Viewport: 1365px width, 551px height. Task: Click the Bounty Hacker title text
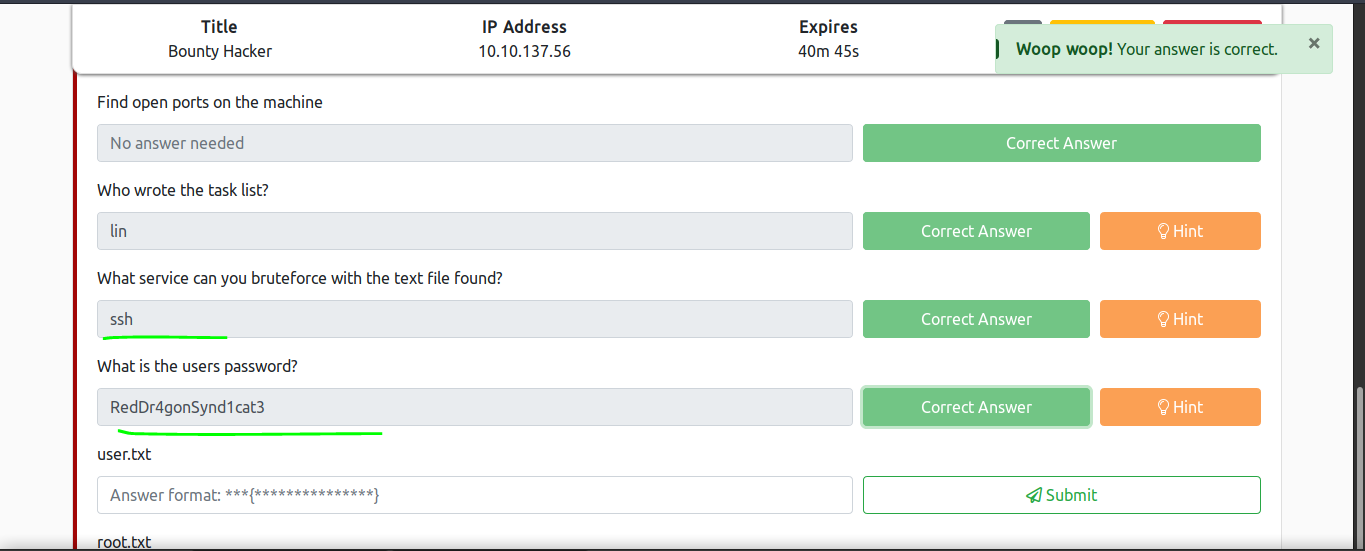pyautogui.click(x=220, y=51)
